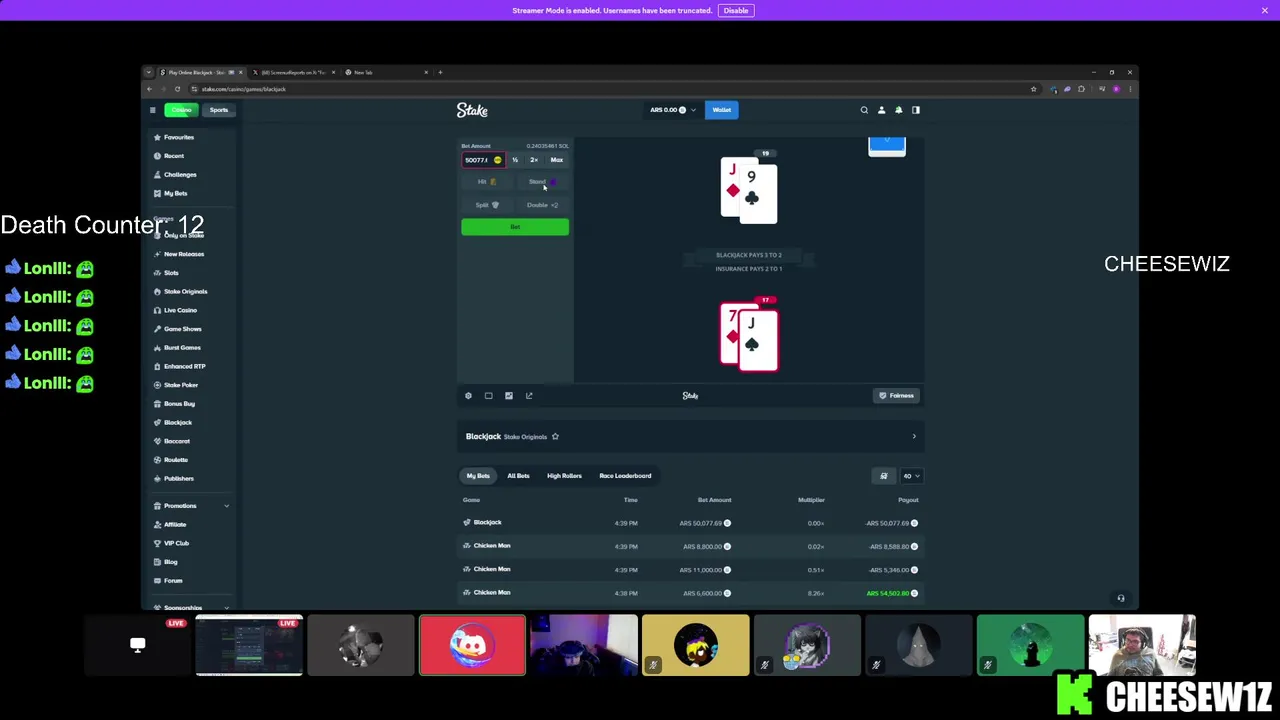The width and height of the screenshot is (1280, 720).
Task: Open the user profile icon
Action: [881, 110]
